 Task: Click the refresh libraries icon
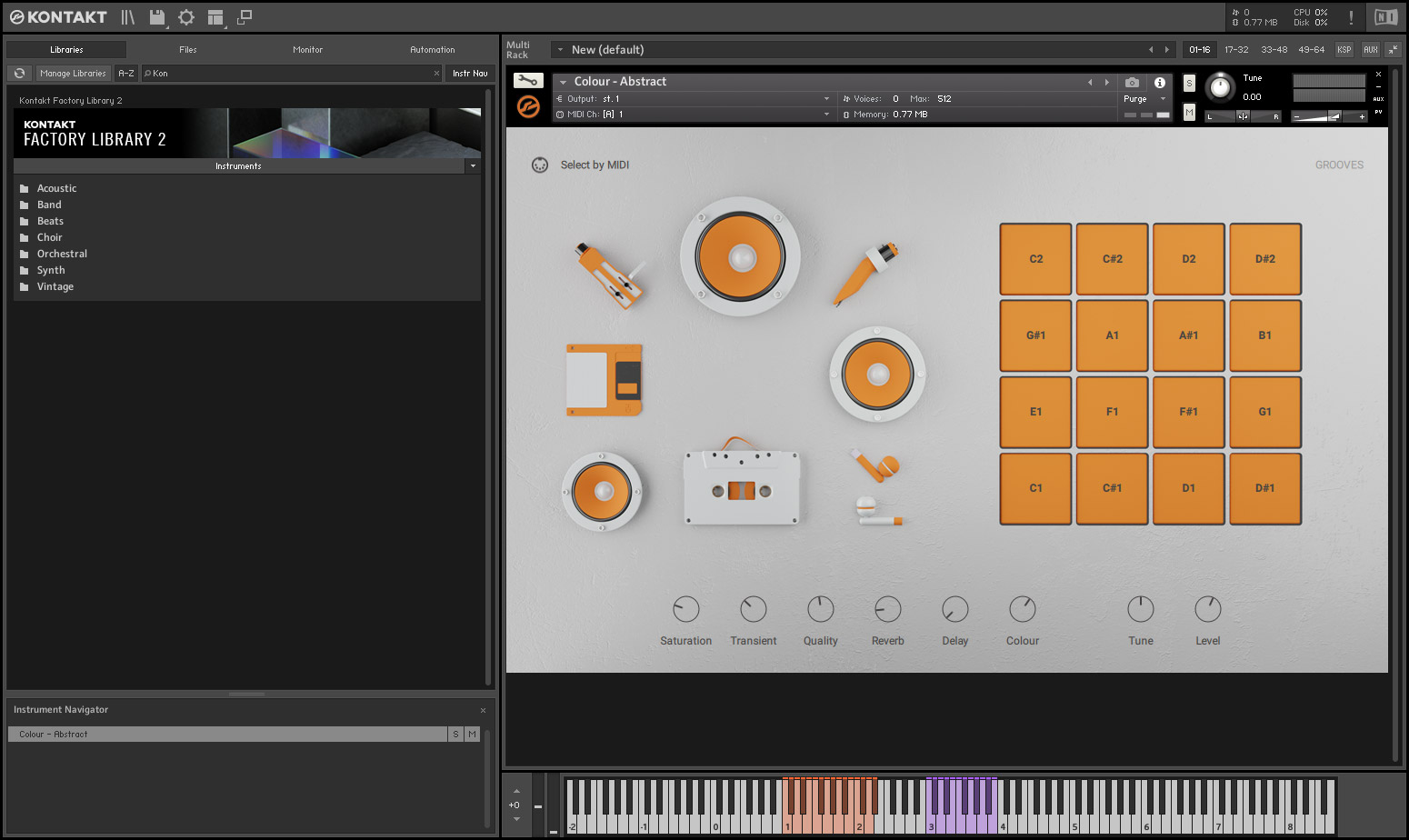pos(19,73)
